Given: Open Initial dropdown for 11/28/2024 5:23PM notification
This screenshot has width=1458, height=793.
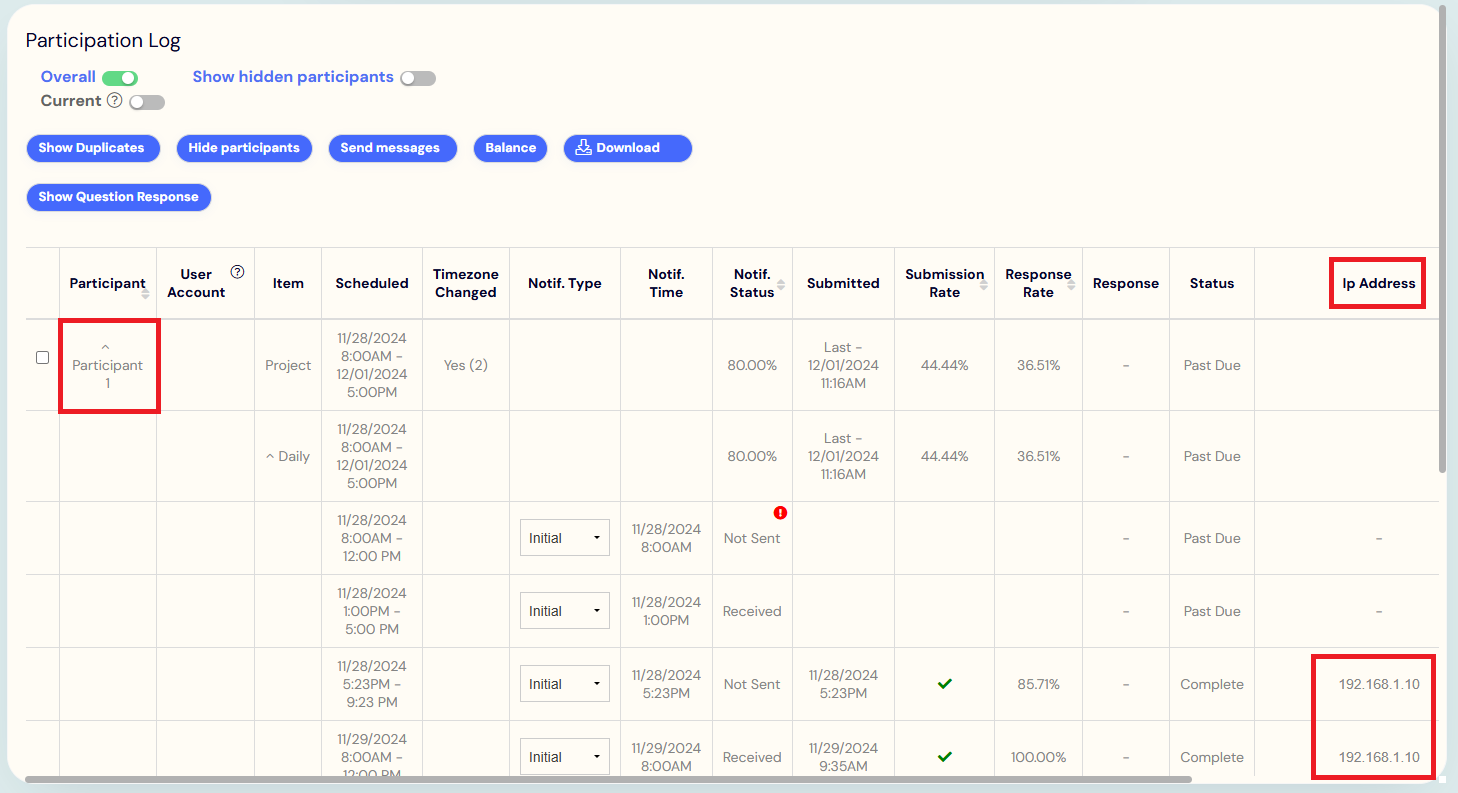Looking at the screenshot, I should [x=565, y=684].
